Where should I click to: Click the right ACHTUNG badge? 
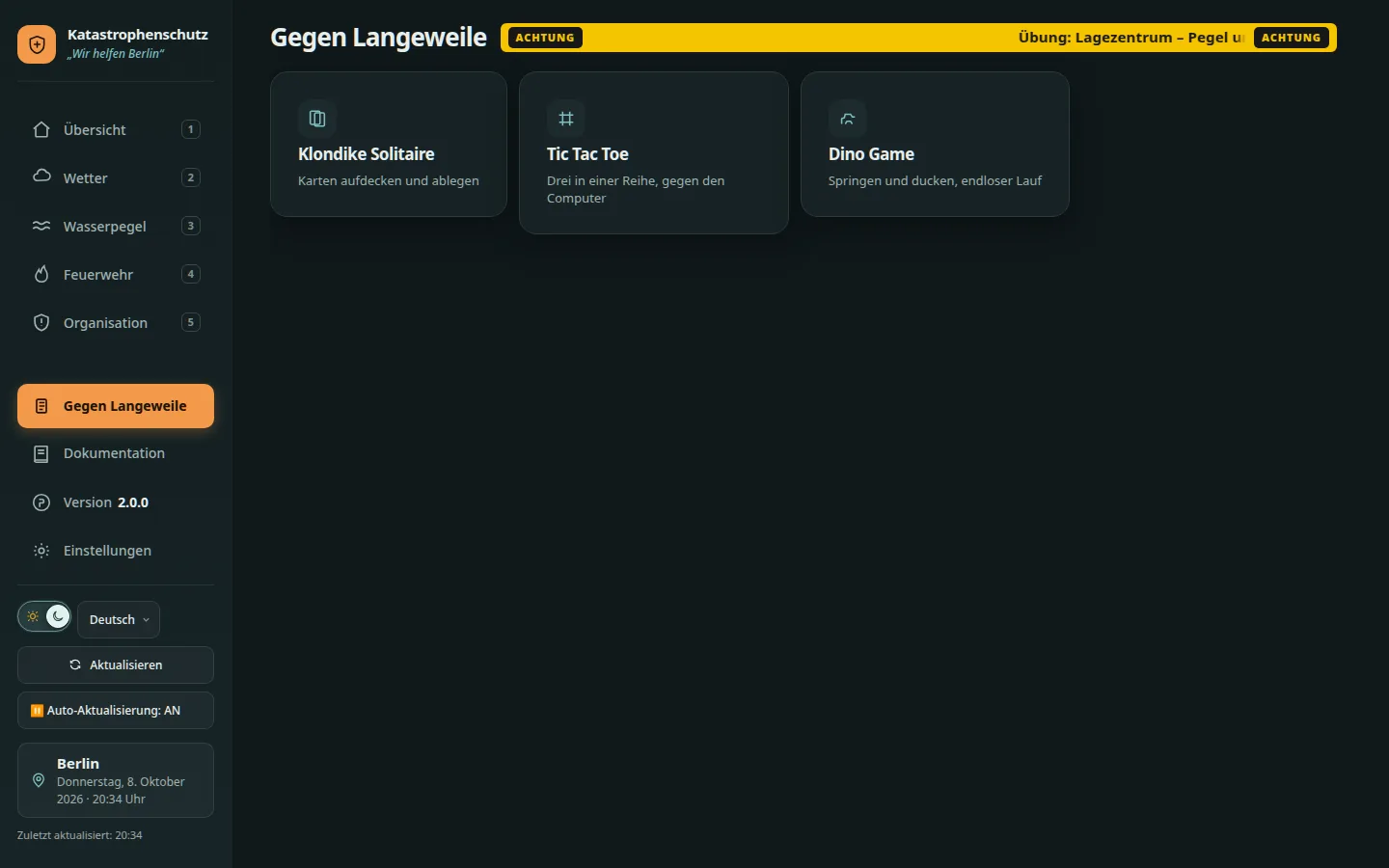click(x=1292, y=38)
